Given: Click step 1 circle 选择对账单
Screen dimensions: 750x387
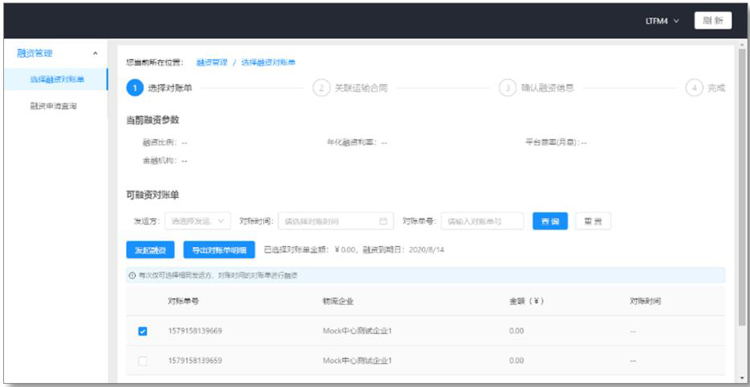Looking at the screenshot, I should (135, 88).
